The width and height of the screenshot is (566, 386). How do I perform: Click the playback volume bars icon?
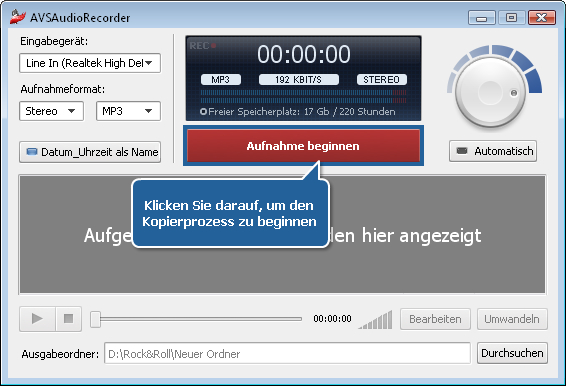tap(375, 320)
